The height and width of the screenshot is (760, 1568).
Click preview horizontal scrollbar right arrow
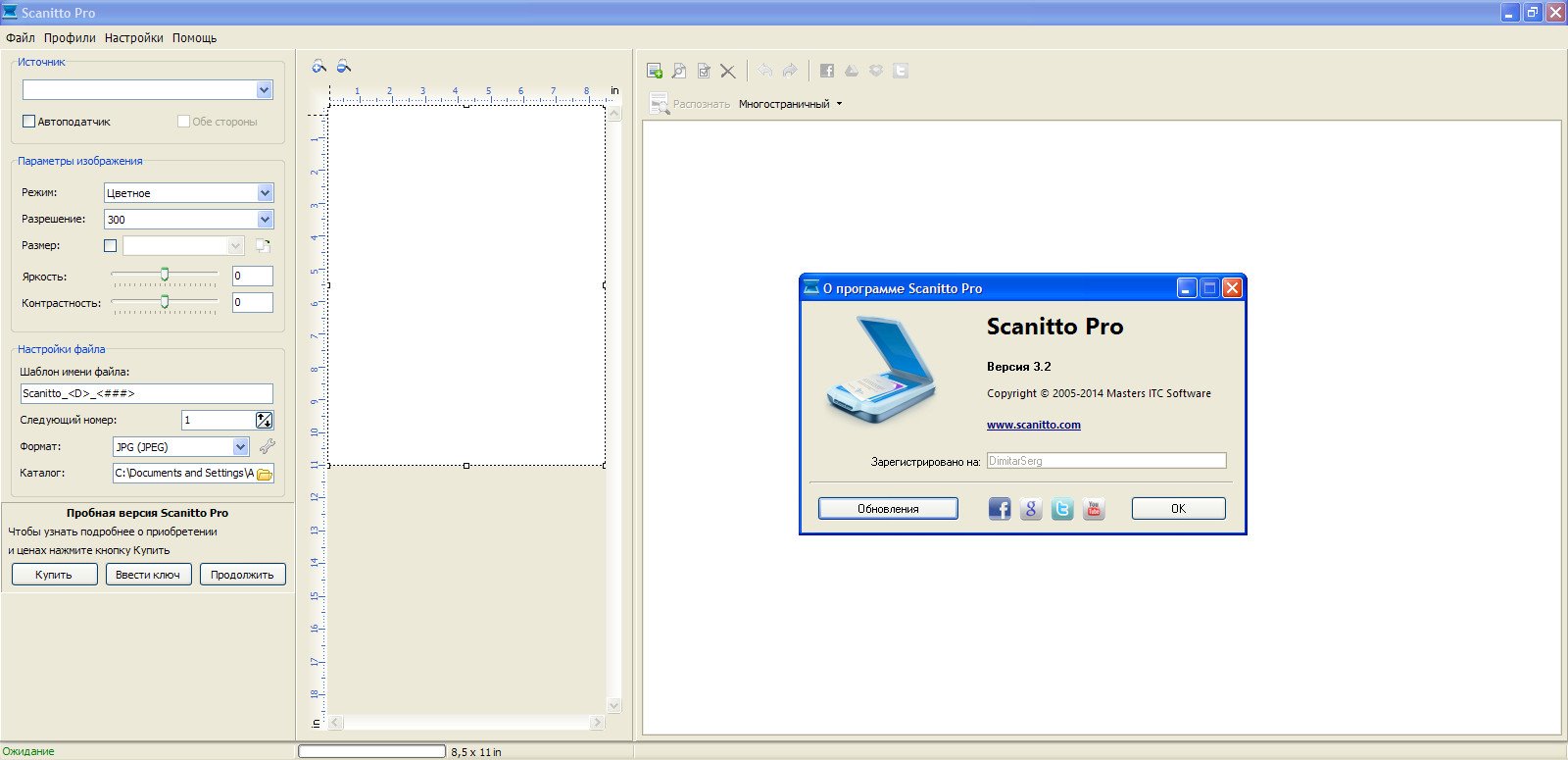click(x=597, y=722)
